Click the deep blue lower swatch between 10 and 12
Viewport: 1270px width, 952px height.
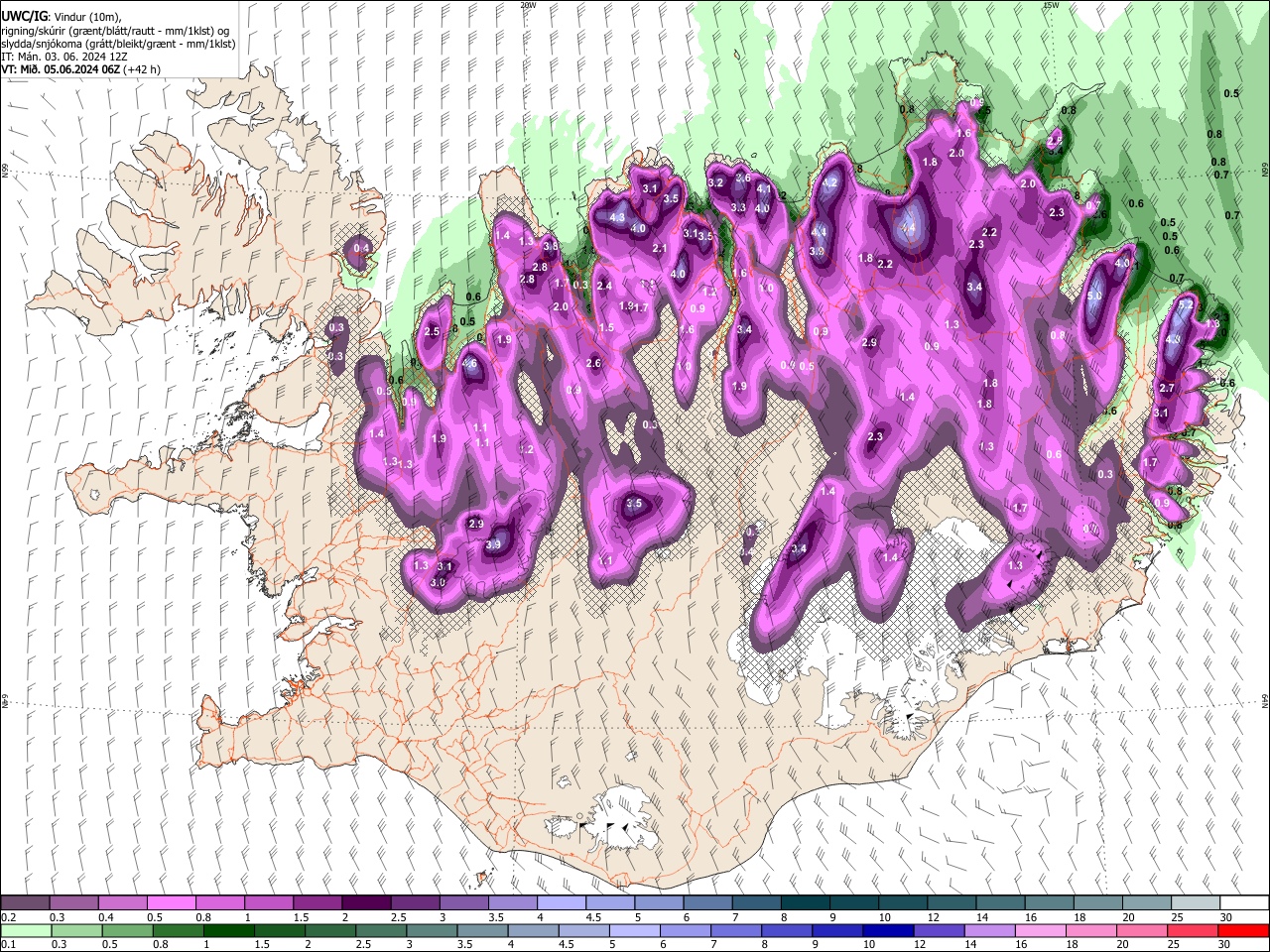[x=889, y=931]
